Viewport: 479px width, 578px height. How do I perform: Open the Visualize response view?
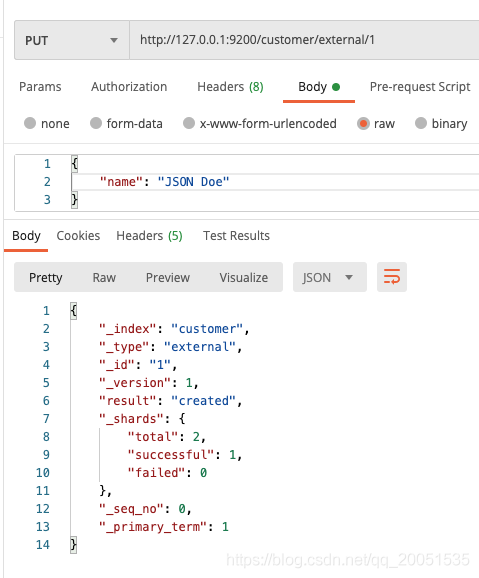(244, 277)
